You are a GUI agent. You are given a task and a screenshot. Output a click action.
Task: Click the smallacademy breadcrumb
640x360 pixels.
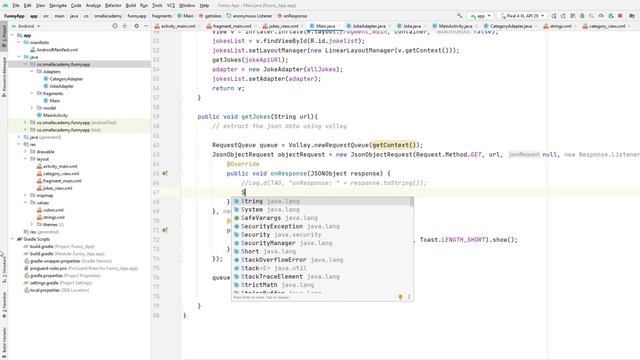pos(108,16)
